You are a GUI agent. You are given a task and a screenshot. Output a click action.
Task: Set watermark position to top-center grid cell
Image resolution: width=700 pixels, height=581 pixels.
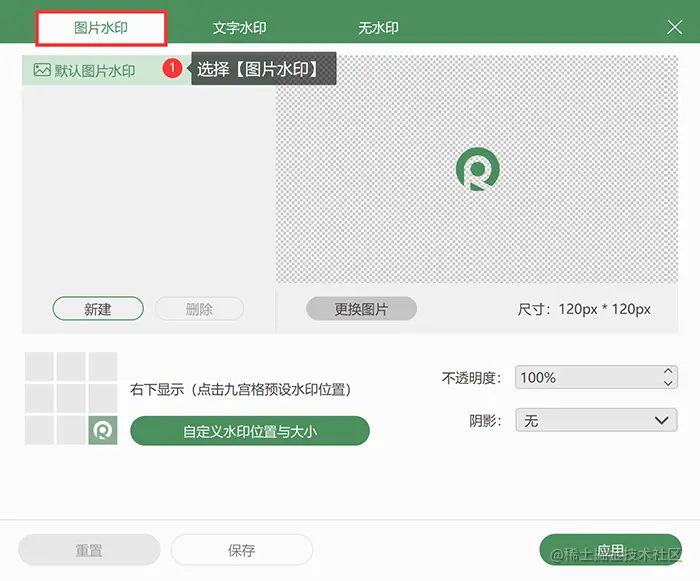coord(71,366)
